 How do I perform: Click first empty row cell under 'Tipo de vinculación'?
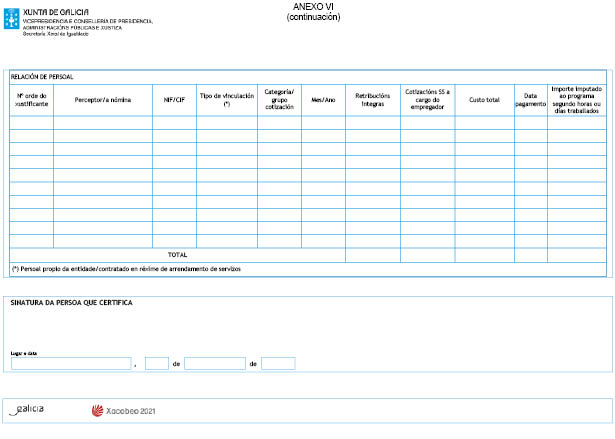coord(227,123)
